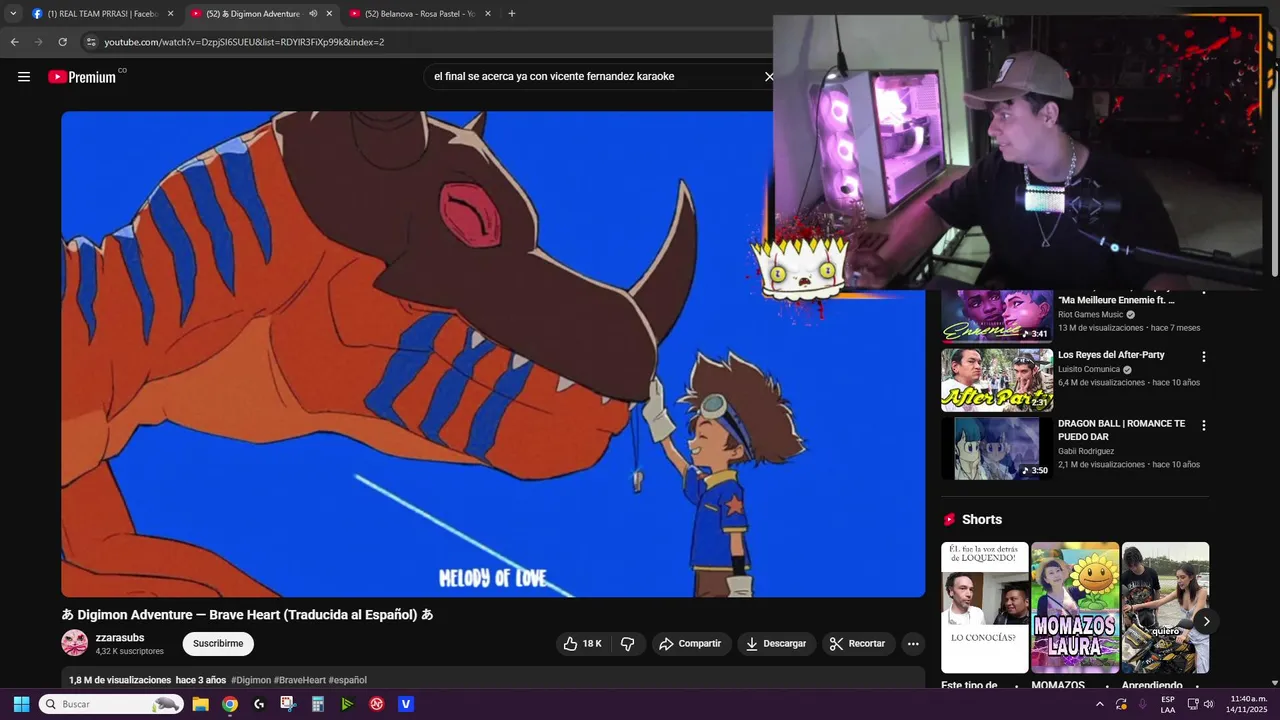Open Google Chrome taskbar icon

pyautogui.click(x=230, y=704)
